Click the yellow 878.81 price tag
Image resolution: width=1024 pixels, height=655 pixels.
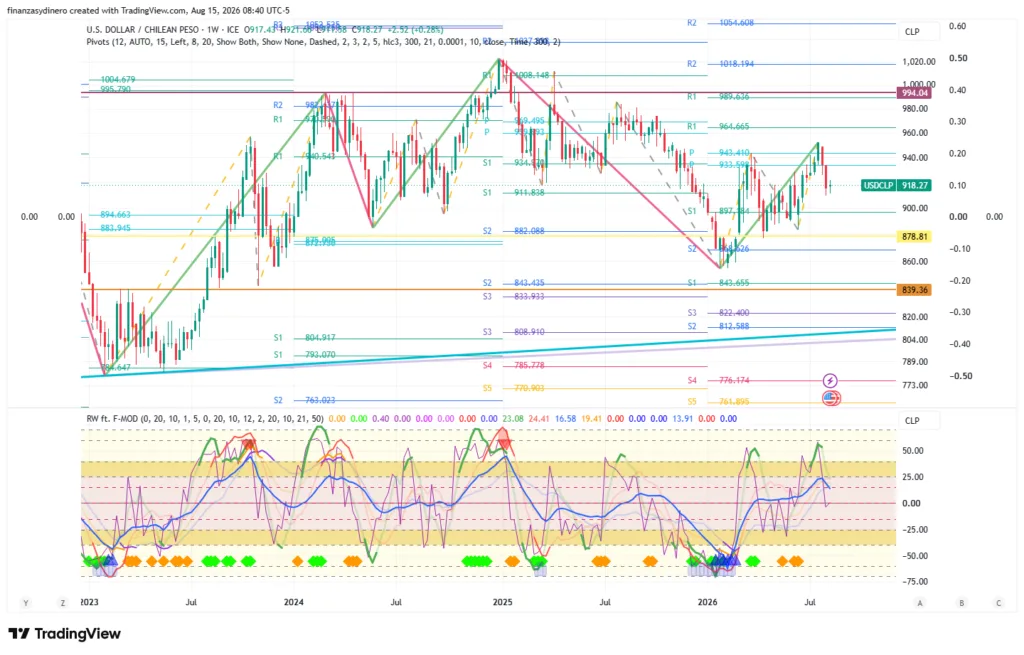[914, 236]
